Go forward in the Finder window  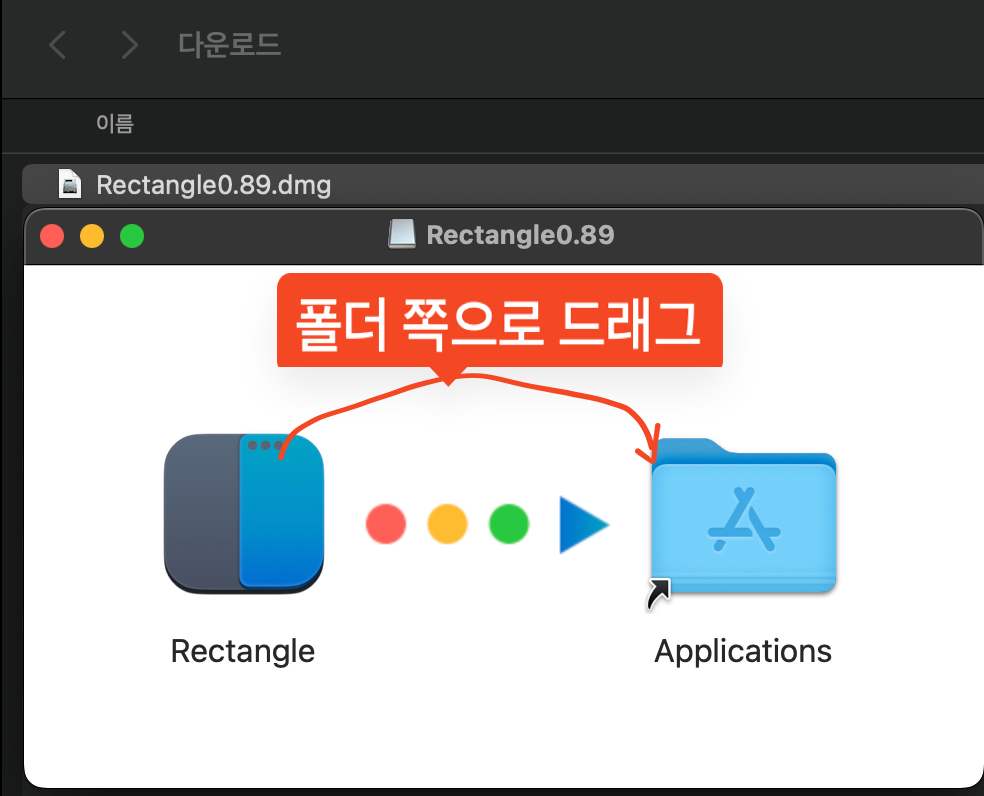tap(129, 45)
